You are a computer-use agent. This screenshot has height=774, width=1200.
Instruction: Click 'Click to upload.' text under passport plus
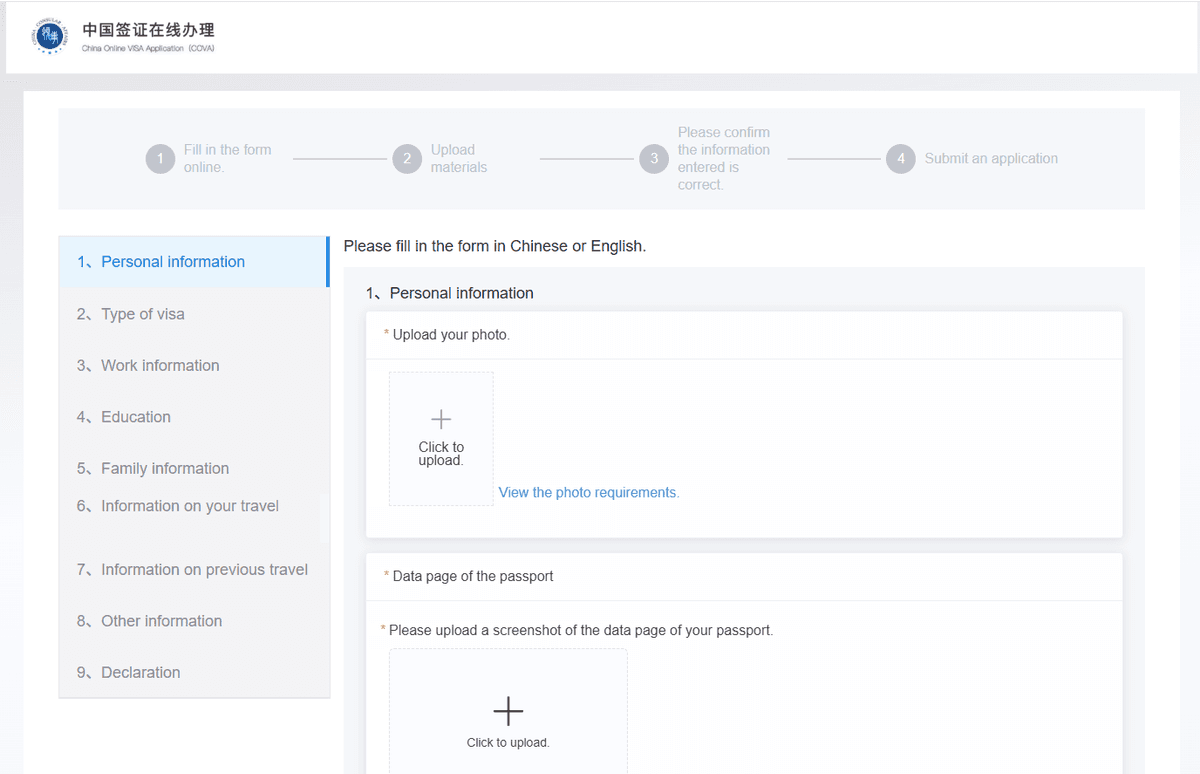tap(508, 743)
